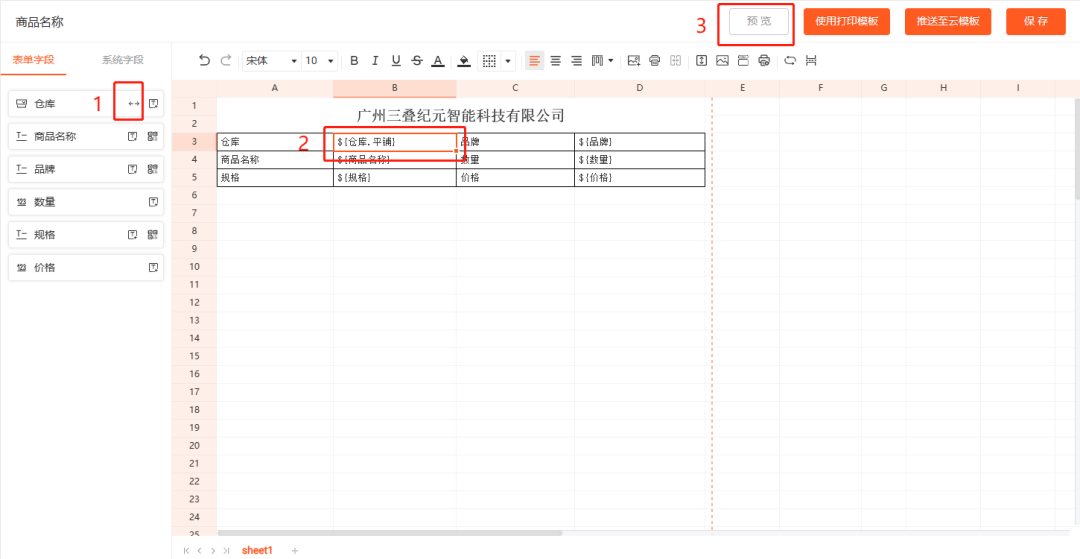The width and height of the screenshot is (1080, 559).
Task: Click the 价格 field in the left panel
Action: coord(86,267)
